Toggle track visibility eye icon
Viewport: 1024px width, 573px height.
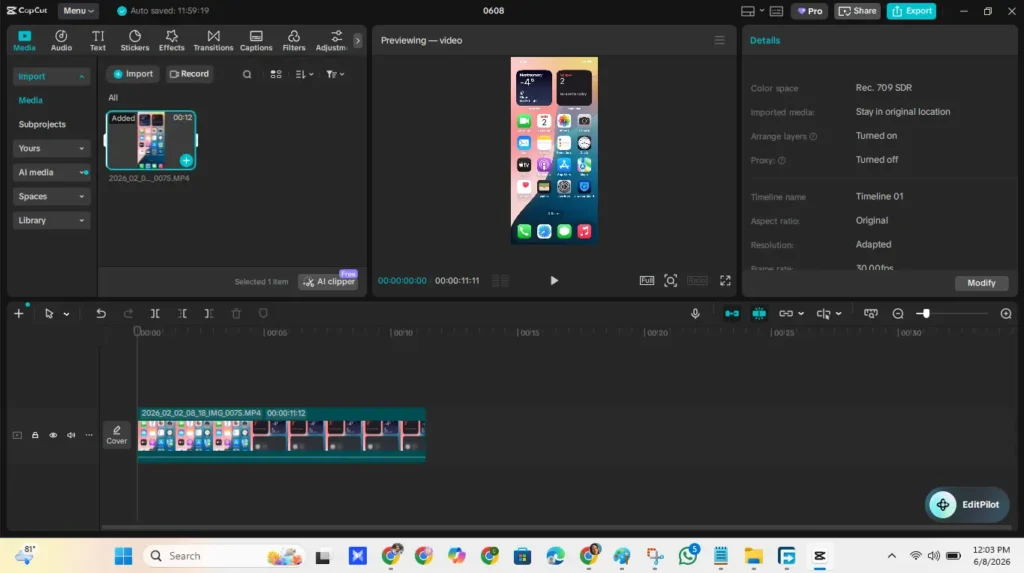pos(53,435)
